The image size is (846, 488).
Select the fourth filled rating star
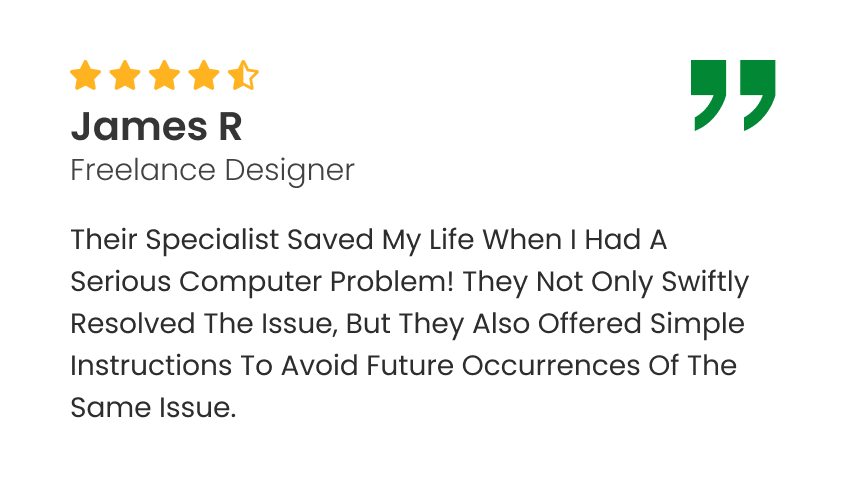[x=204, y=75]
